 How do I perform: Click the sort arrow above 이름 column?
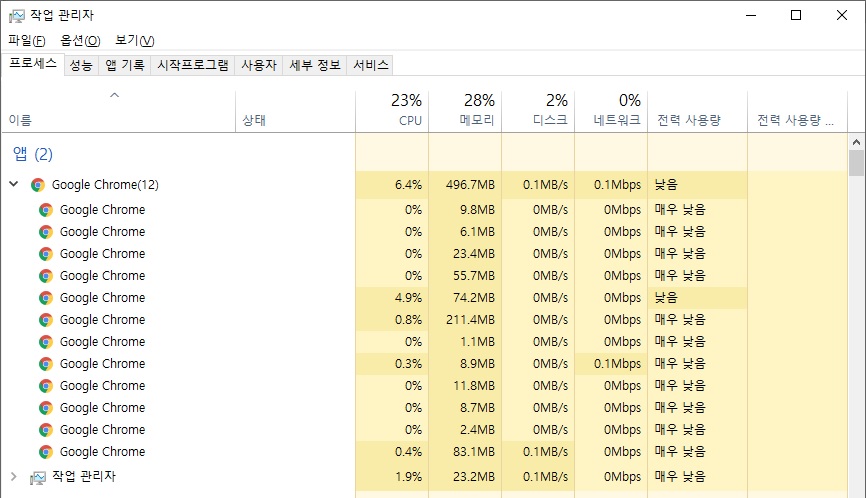coord(114,95)
